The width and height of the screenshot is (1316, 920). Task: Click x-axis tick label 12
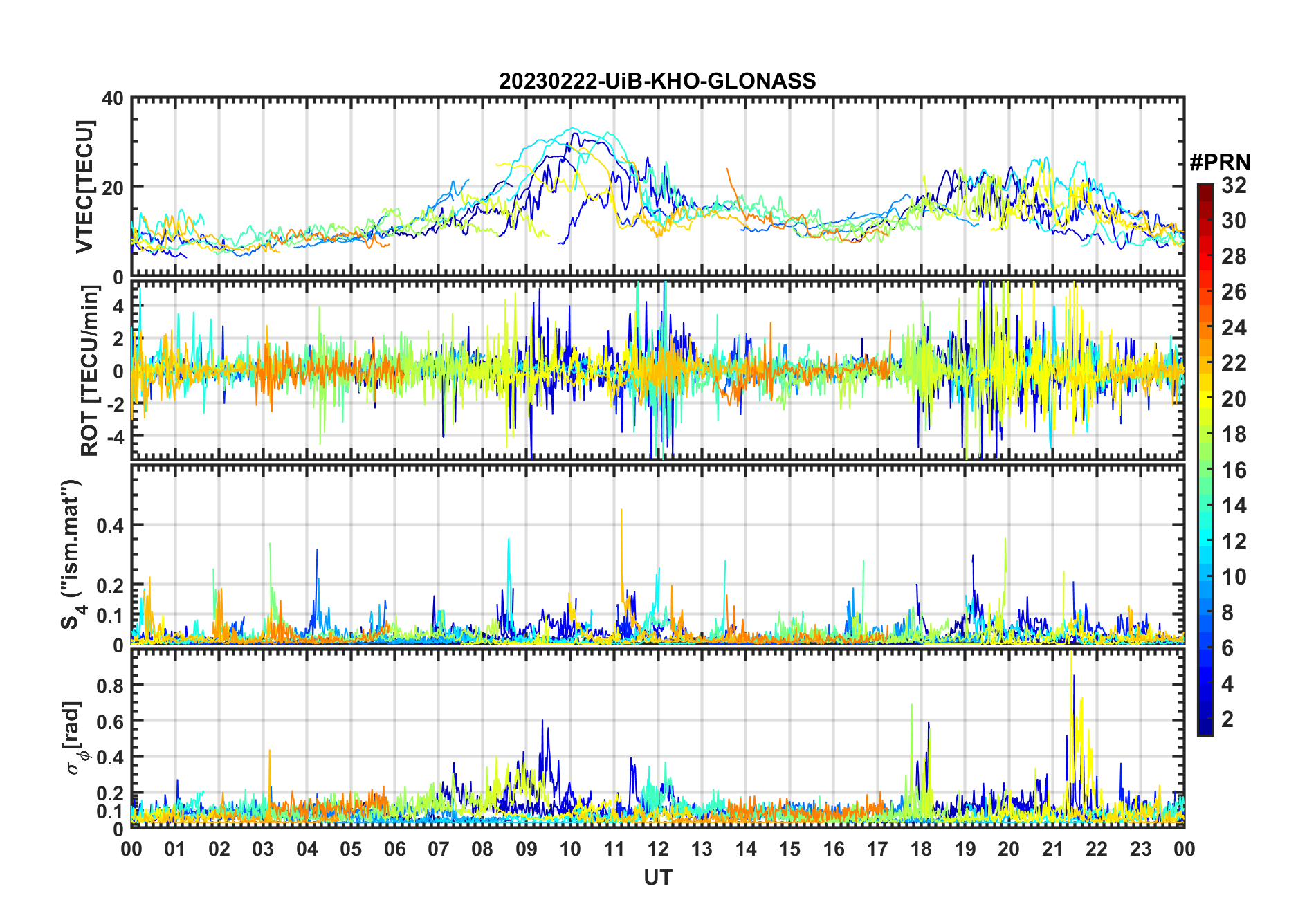[x=657, y=849]
